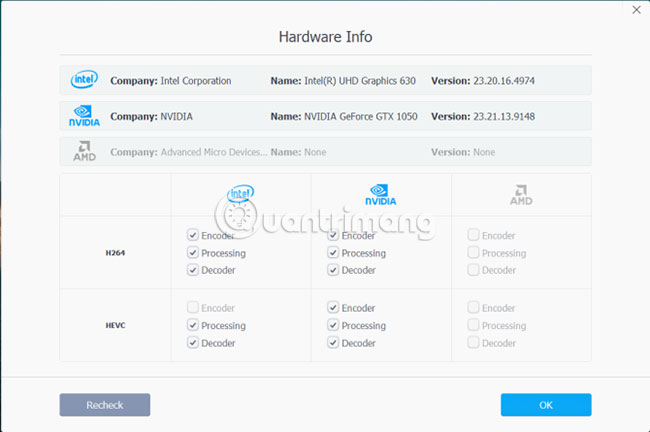Toggle AMD HEVC Encoder checkbox

point(473,308)
